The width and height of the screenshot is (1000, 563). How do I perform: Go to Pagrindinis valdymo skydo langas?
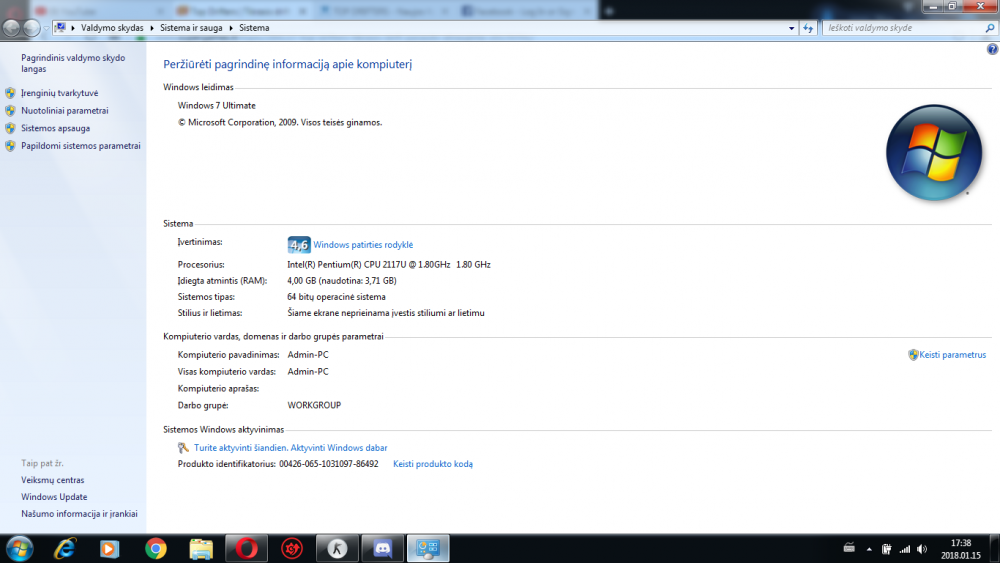(73, 63)
